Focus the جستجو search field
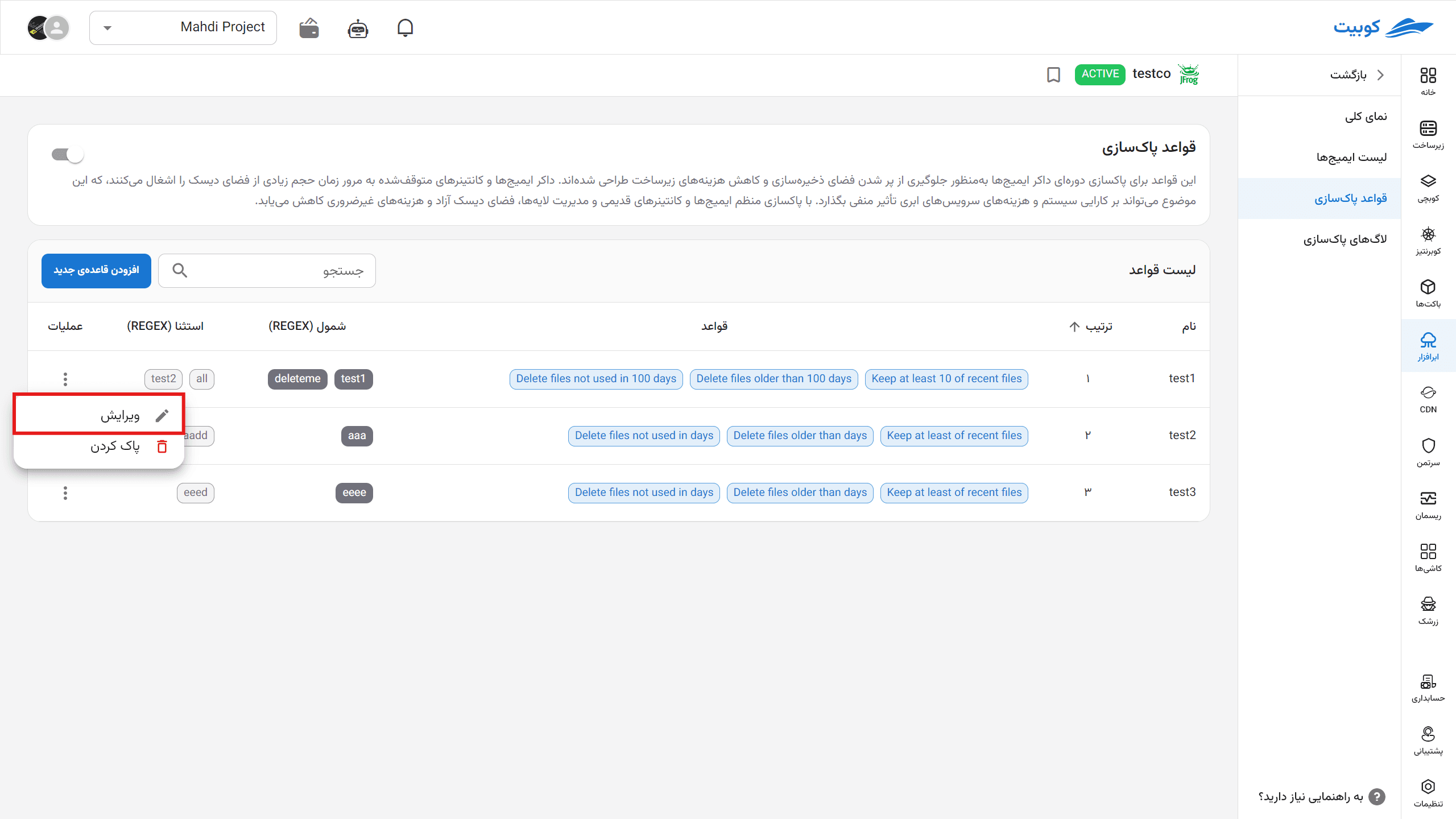The width and height of the screenshot is (1456, 819). click(x=267, y=270)
